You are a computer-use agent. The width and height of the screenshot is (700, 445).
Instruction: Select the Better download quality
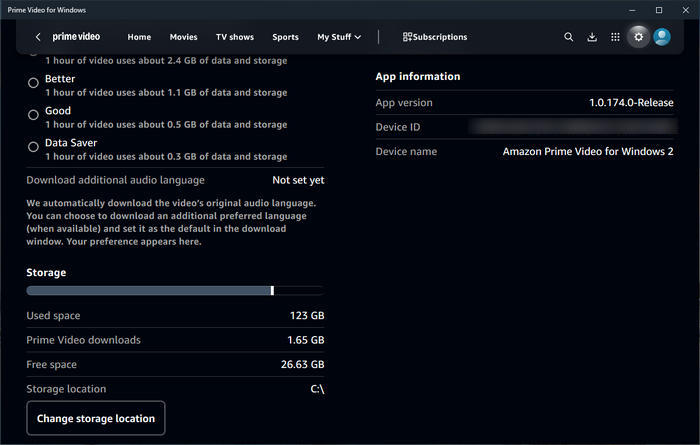[33, 83]
